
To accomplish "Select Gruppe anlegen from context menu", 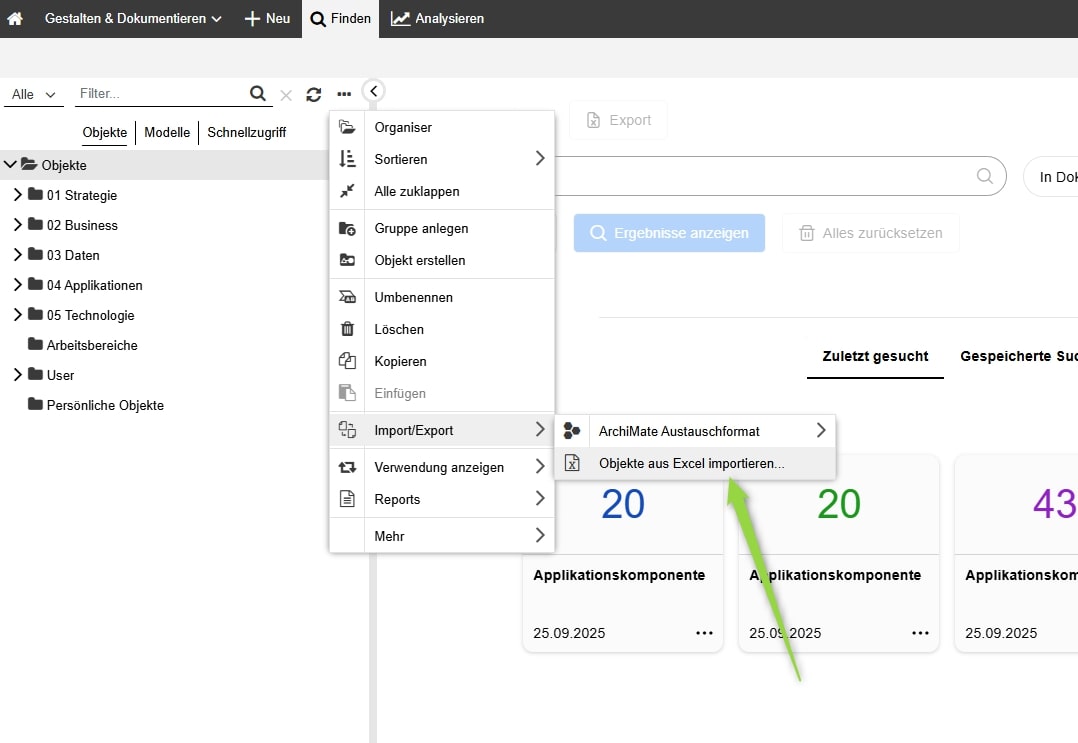I will point(421,228).
